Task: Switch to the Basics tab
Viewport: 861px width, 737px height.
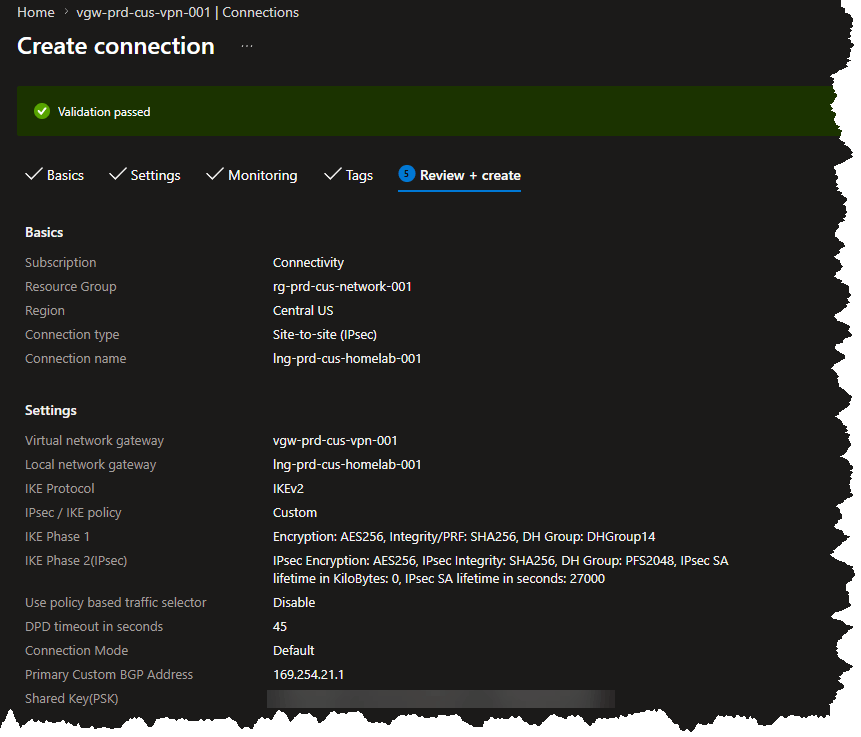Action: [x=54, y=175]
